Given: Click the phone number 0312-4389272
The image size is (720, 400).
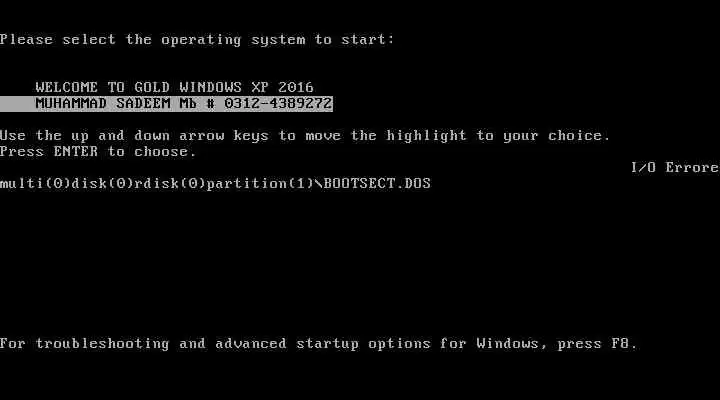Looking at the screenshot, I should point(278,104).
